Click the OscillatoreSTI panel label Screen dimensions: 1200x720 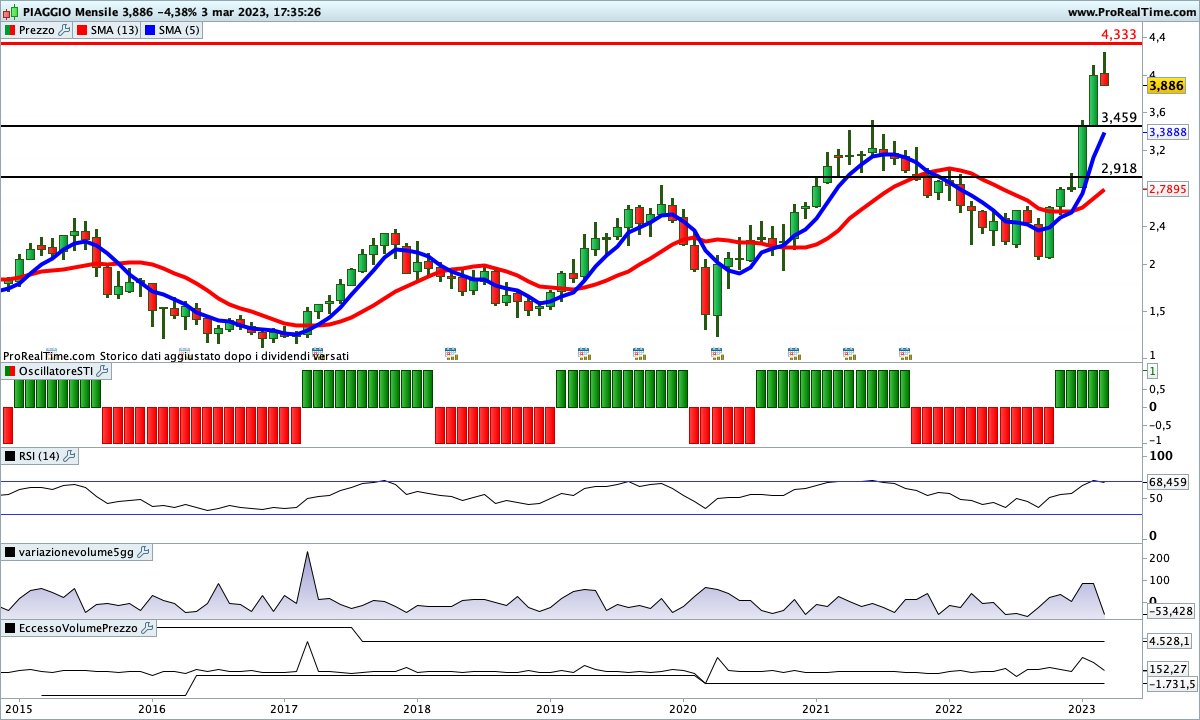coord(56,371)
